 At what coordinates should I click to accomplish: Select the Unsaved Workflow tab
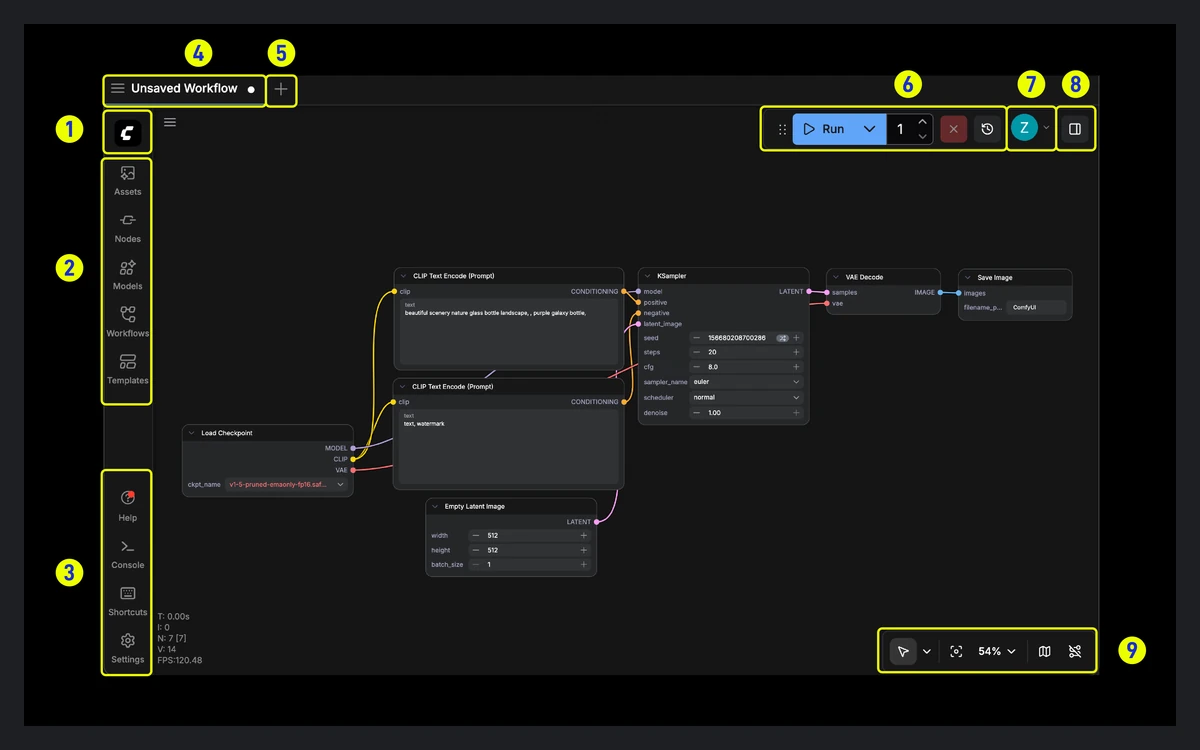point(184,88)
